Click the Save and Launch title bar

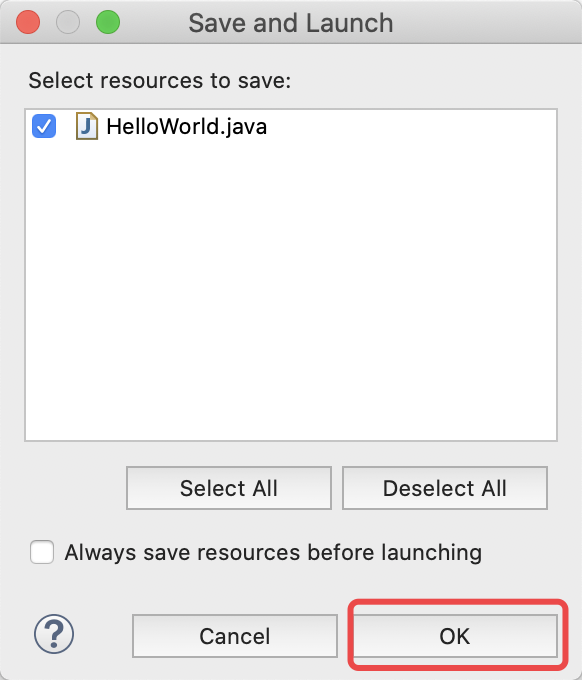[291, 23]
